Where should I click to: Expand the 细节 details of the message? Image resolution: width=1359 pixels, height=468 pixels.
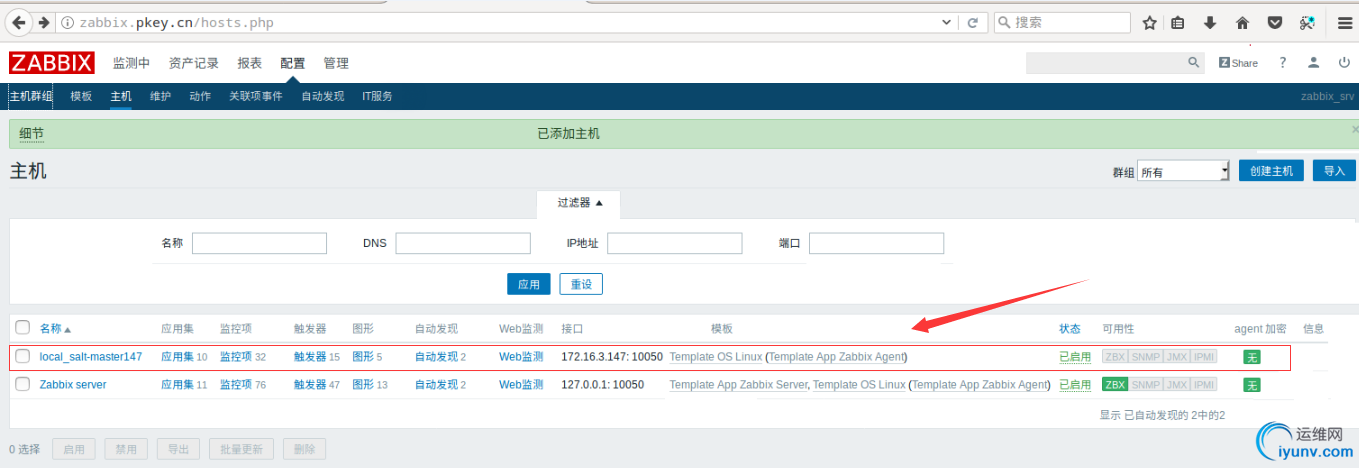31,133
